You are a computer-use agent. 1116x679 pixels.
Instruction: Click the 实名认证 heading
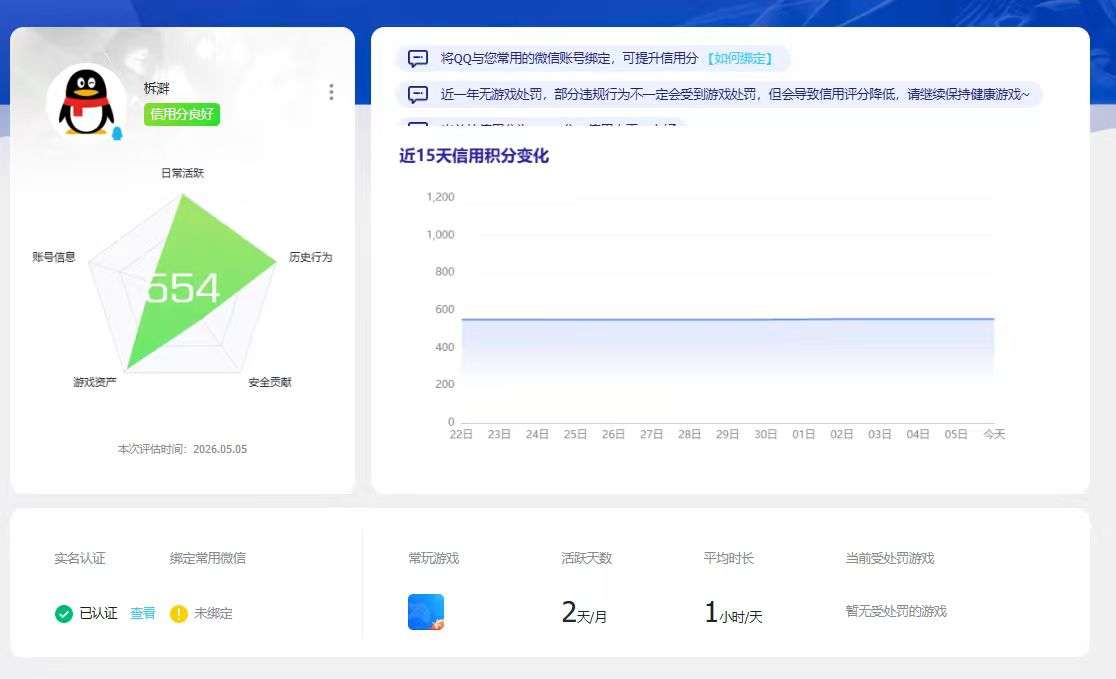tap(80, 559)
